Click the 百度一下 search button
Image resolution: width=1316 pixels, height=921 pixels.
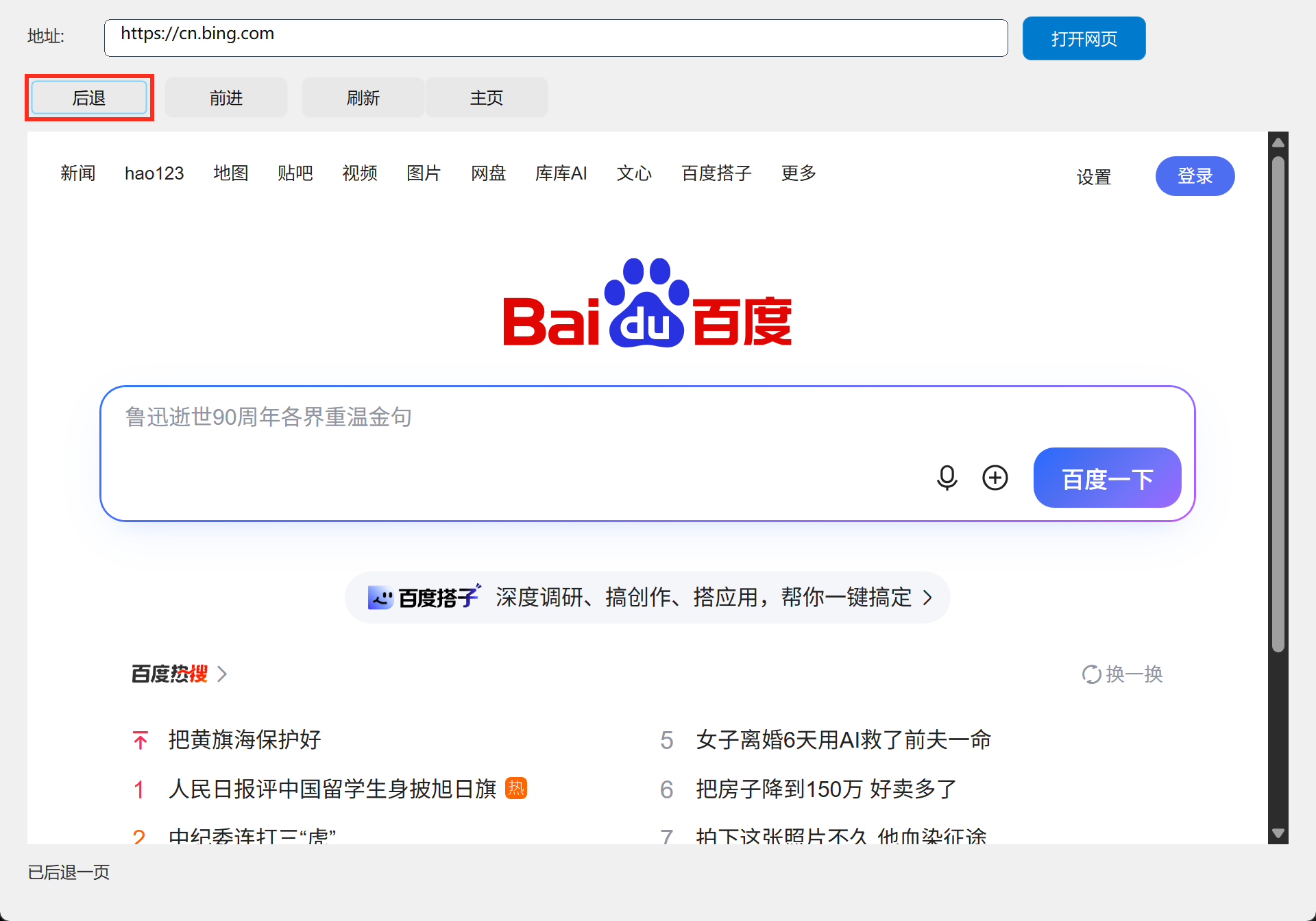click(1107, 478)
